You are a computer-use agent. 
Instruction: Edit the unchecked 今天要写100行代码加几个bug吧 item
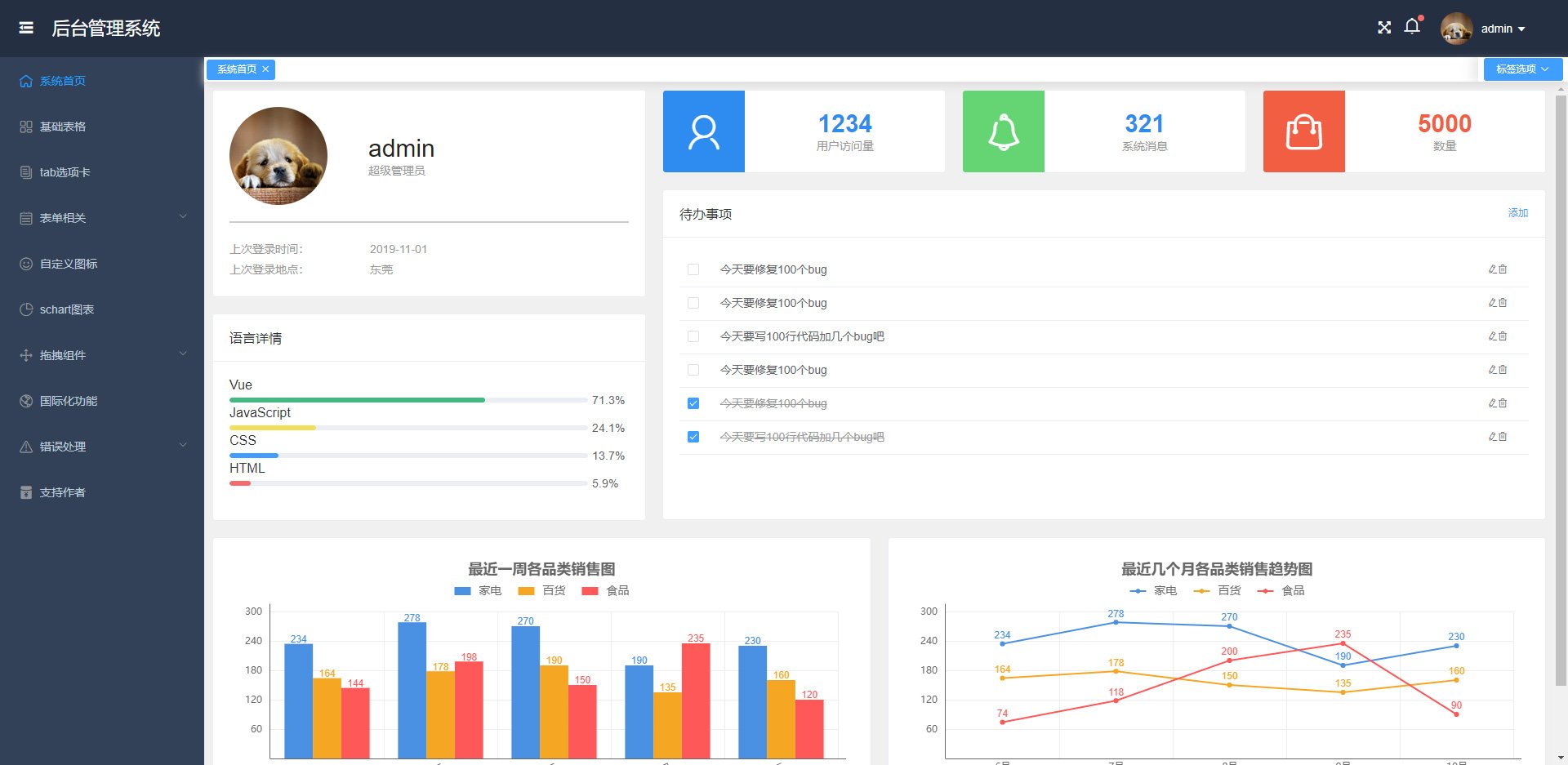1493,336
